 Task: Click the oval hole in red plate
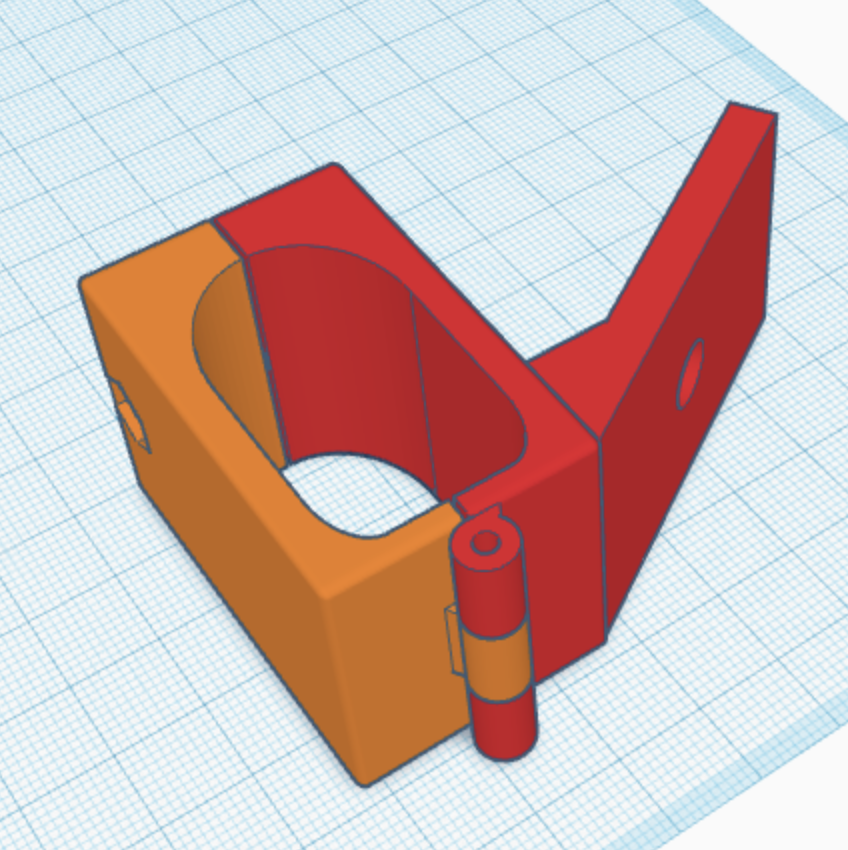pos(690,374)
